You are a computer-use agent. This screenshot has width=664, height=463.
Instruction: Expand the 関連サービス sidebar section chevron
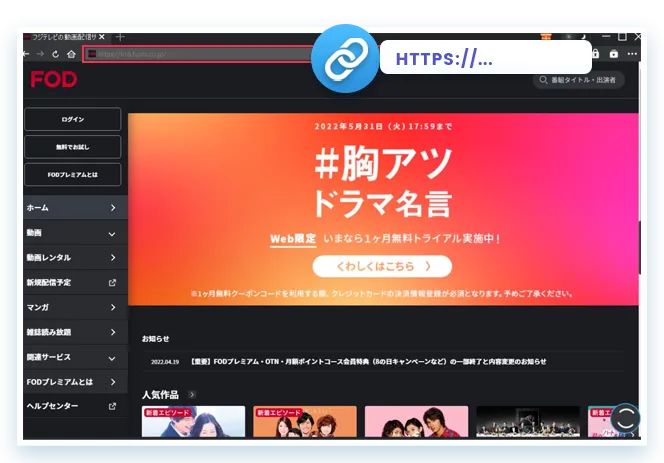(x=112, y=358)
